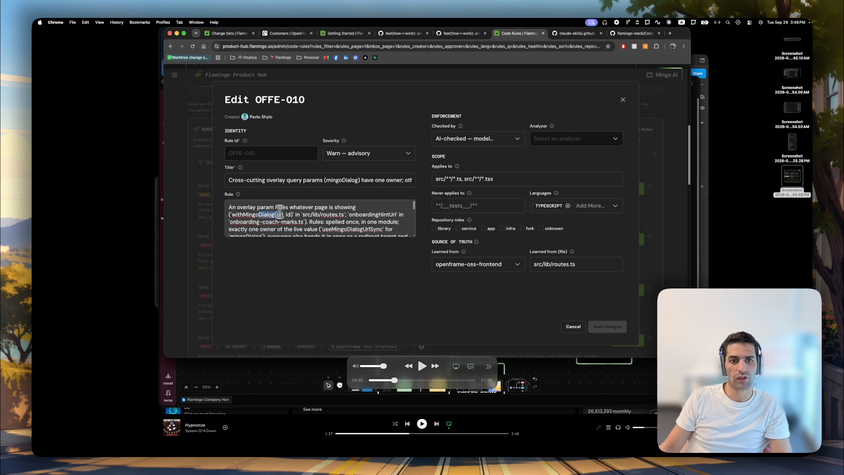The image size is (844, 475).
Task: Click the Cancel button
Action: coord(573,326)
